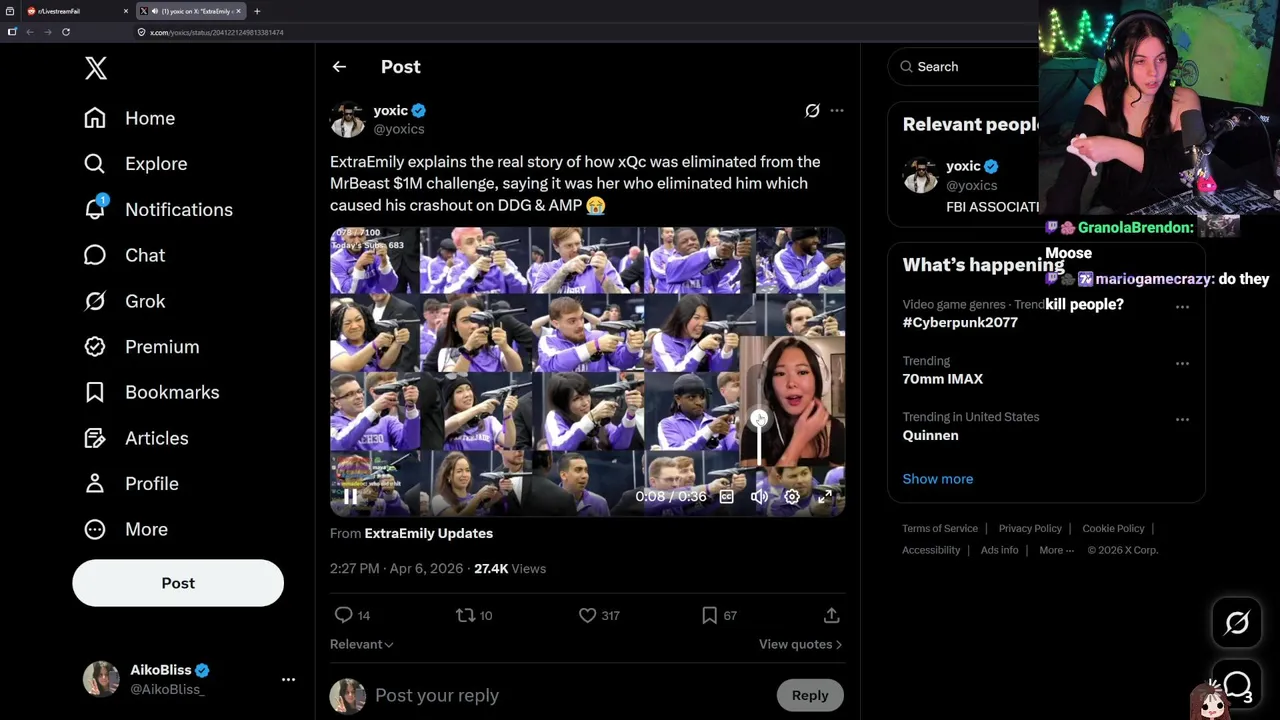Toggle closed captions on video
Image resolution: width=1280 pixels, height=720 pixels.
coord(727,496)
